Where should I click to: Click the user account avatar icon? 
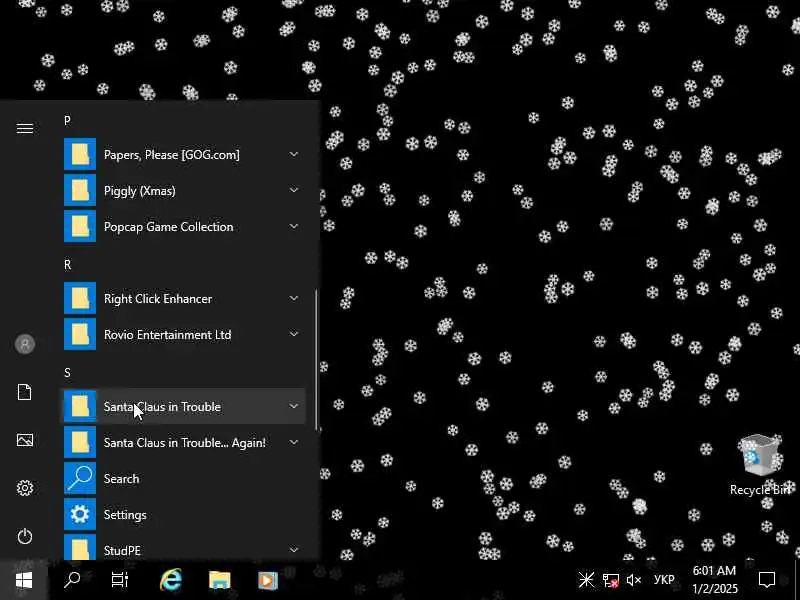coord(24,344)
